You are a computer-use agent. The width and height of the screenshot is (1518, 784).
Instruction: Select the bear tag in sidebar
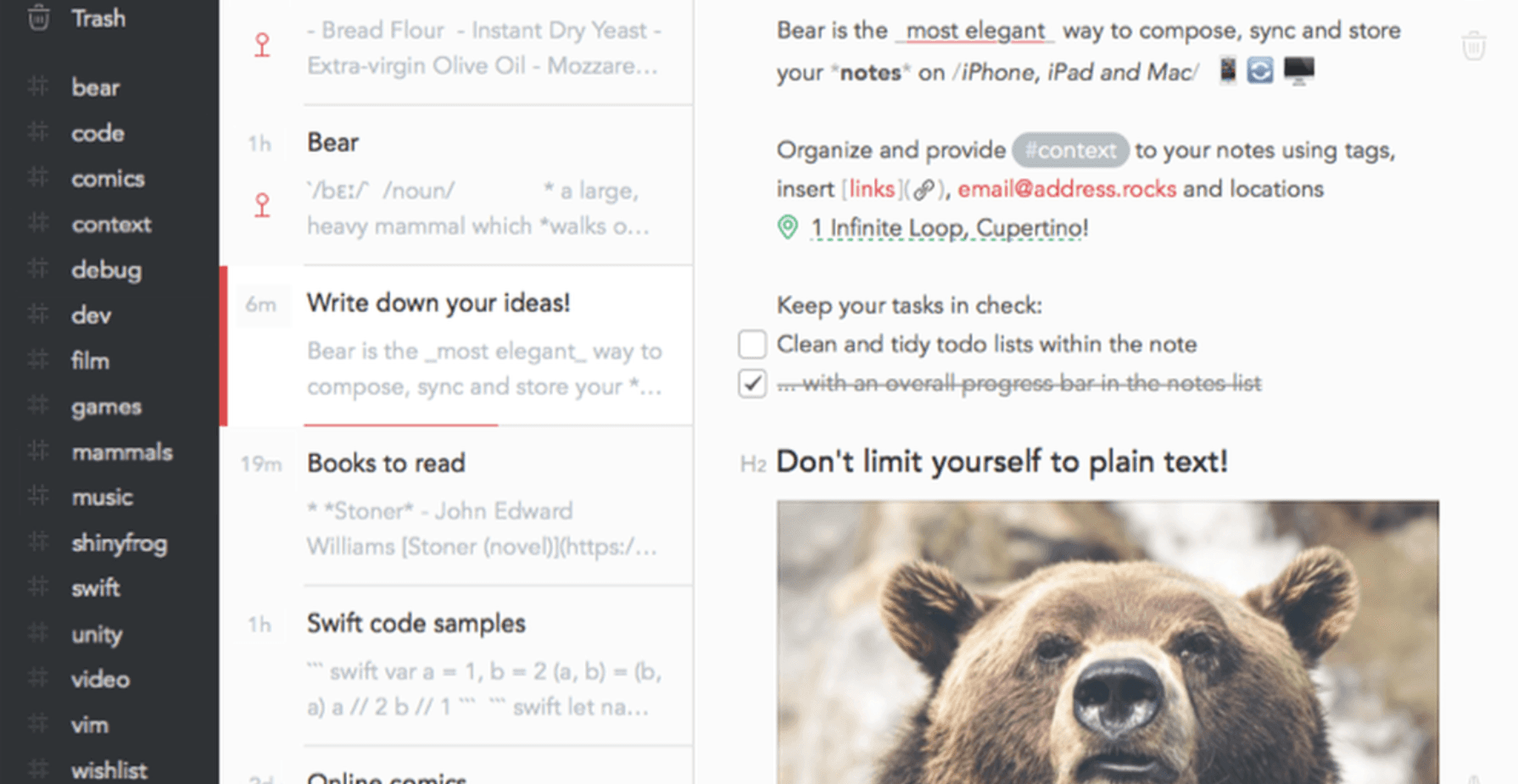tap(95, 87)
